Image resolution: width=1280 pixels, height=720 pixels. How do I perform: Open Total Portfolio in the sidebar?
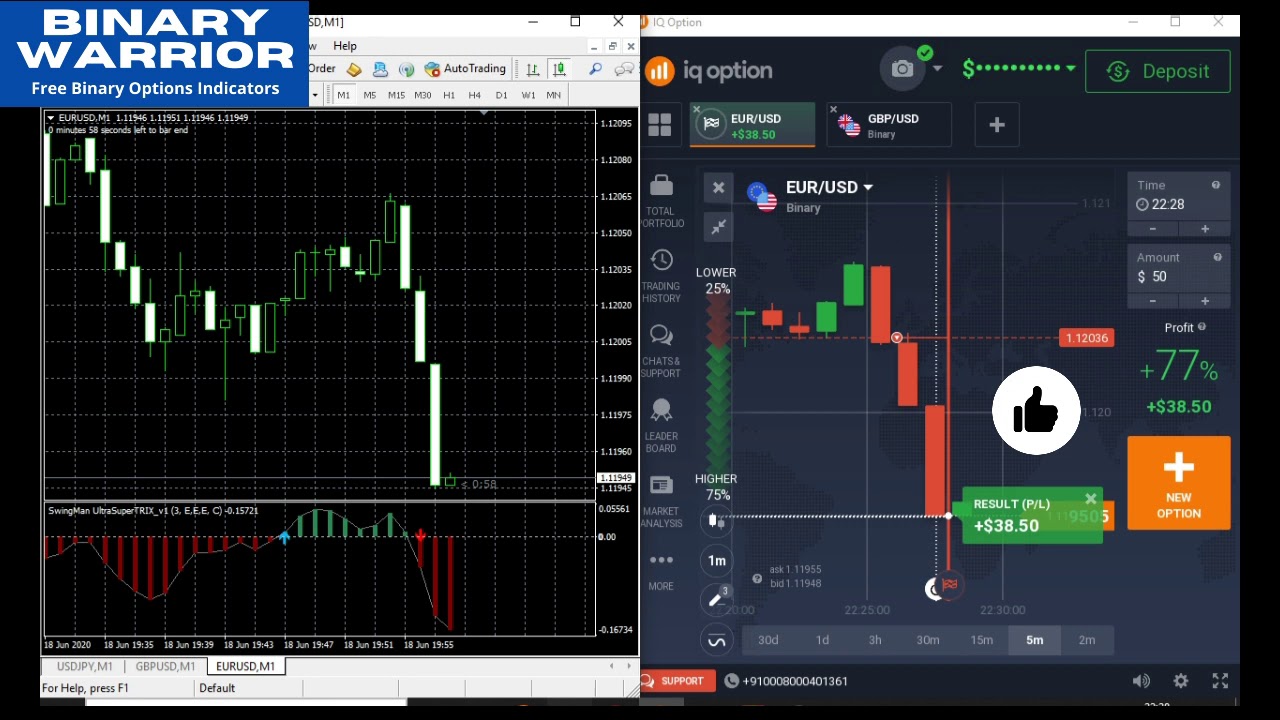point(661,201)
